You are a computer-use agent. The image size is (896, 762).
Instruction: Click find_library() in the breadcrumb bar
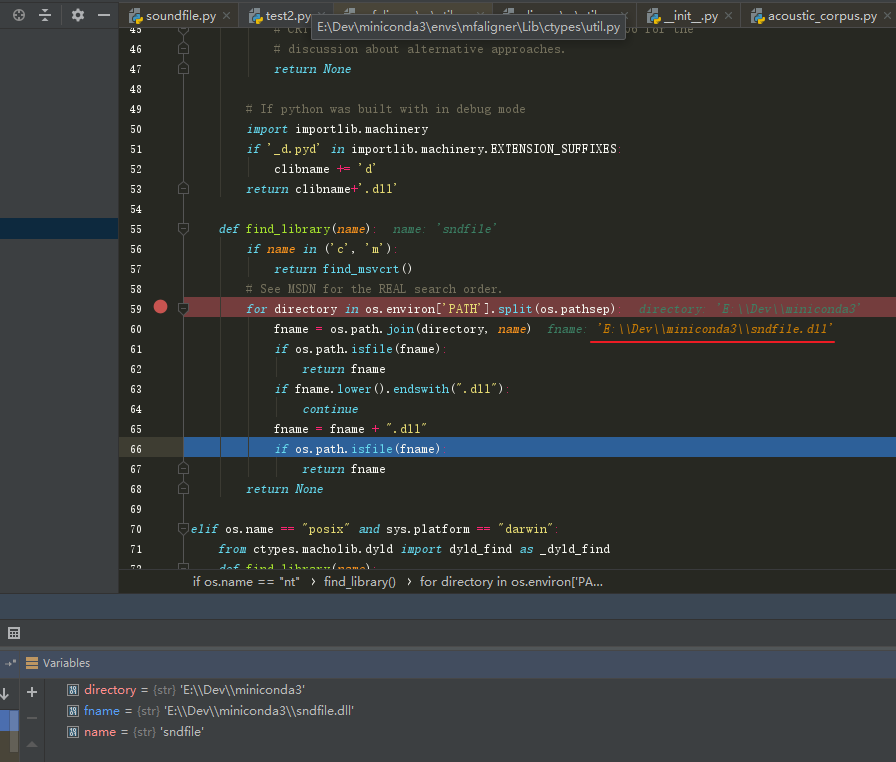coord(362,581)
